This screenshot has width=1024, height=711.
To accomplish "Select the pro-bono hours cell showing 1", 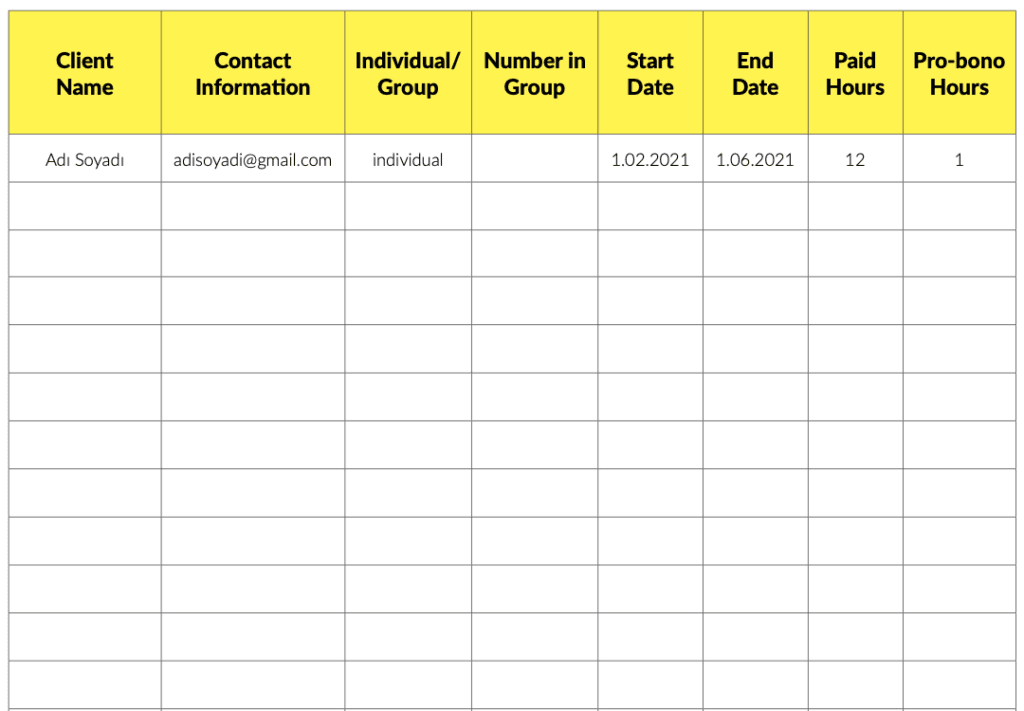I will pyautogui.click(x=959, y=159).
